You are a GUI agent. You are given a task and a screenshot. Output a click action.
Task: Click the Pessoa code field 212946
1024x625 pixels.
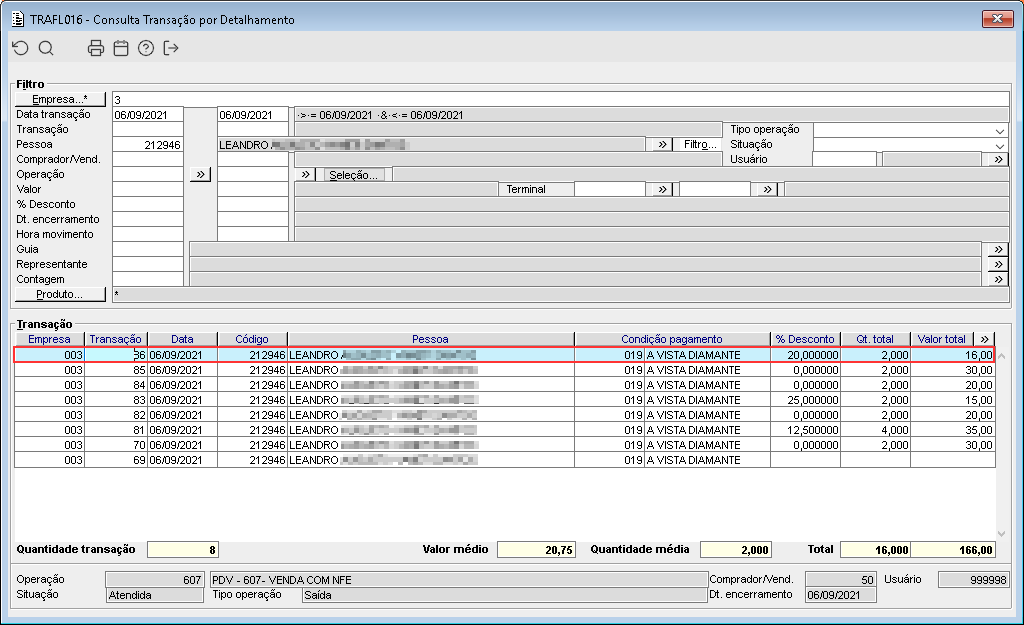pyautogui.click(x=148, y=145)
